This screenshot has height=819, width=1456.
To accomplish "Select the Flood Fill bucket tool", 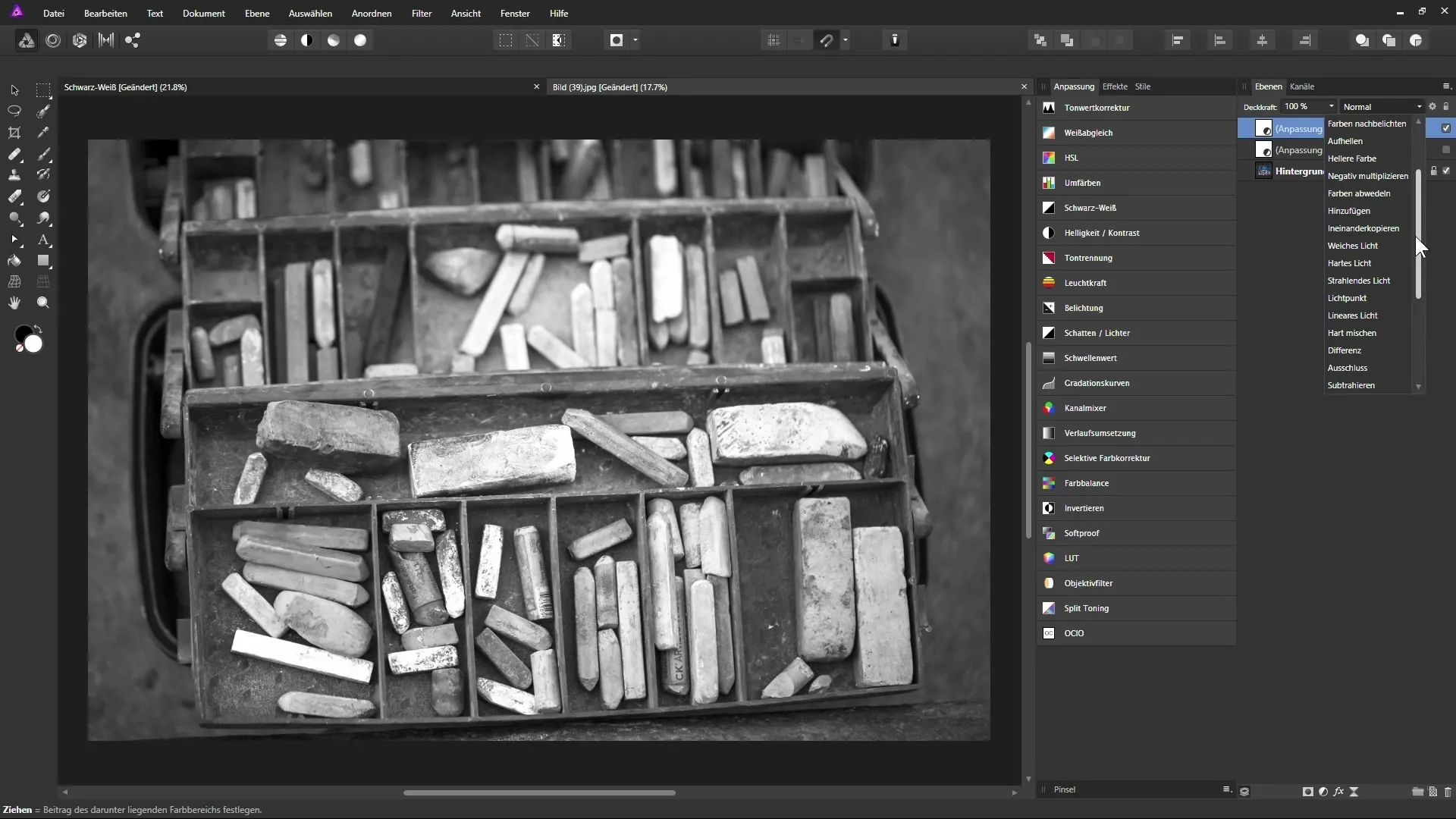I will pos(14,261).
